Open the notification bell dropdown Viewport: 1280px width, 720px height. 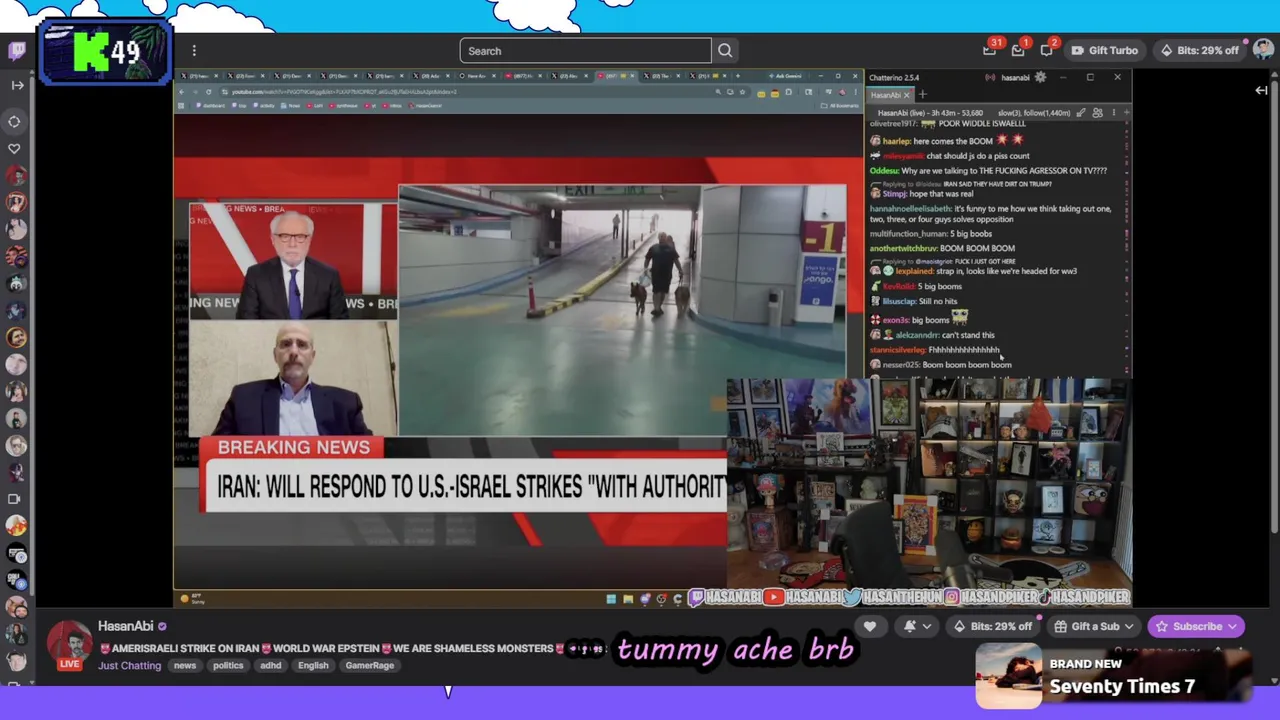click(x=917, y=627)
